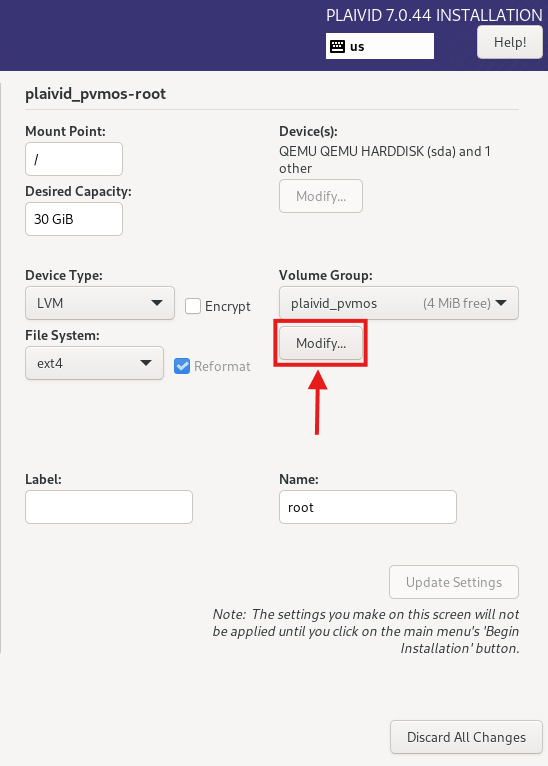The width and height of the screenshot is (548, 766).
Task: Expand the Volume Group plaivid_pvmos dropdown
Action: [399, 303]
